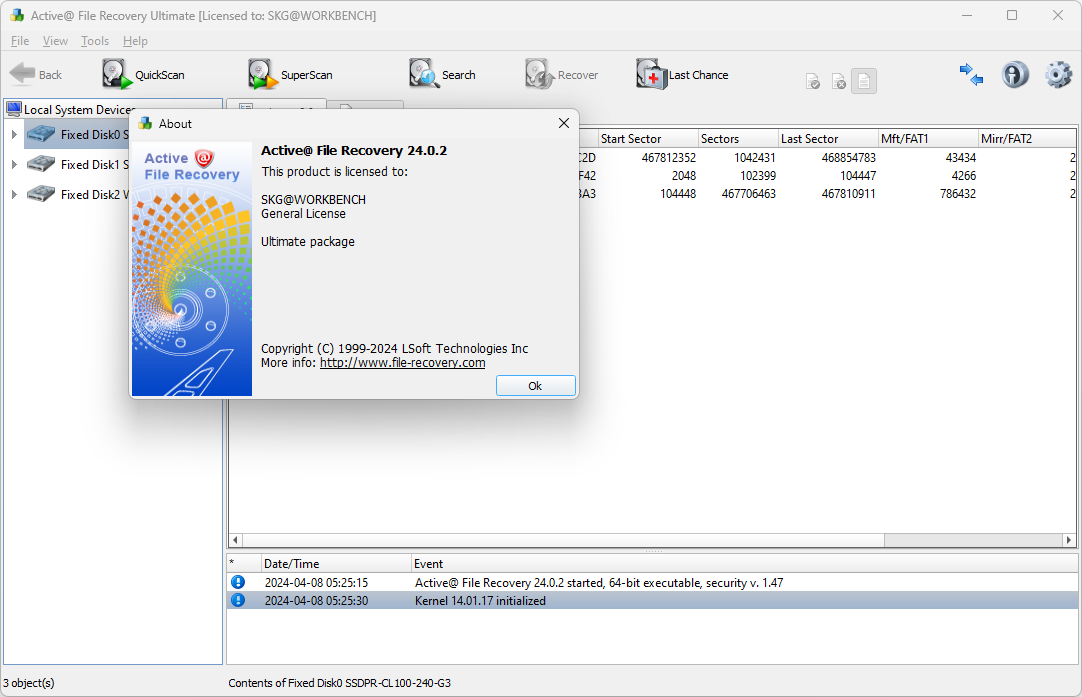The height and width of the screenshot is (697, 1082).
Task: Click the Mft/FAT1 value 786432
Action: pos(957,193)
